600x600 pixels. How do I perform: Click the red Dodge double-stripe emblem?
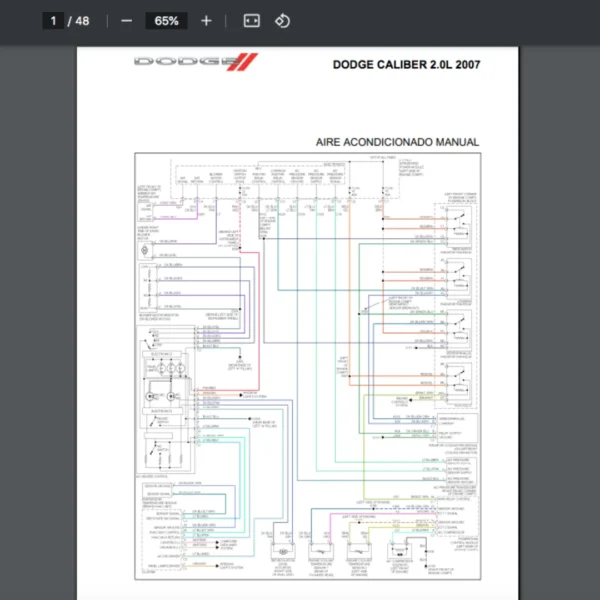point(248,63)
